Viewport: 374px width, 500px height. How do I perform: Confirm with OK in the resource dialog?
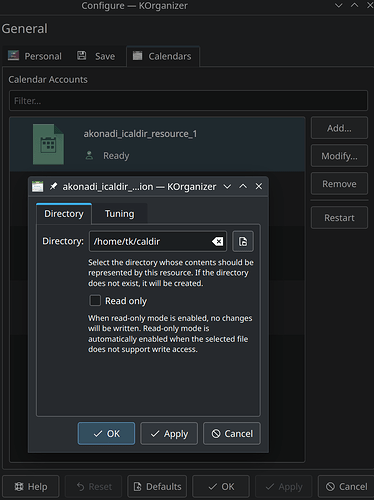(x=106, y=433)
